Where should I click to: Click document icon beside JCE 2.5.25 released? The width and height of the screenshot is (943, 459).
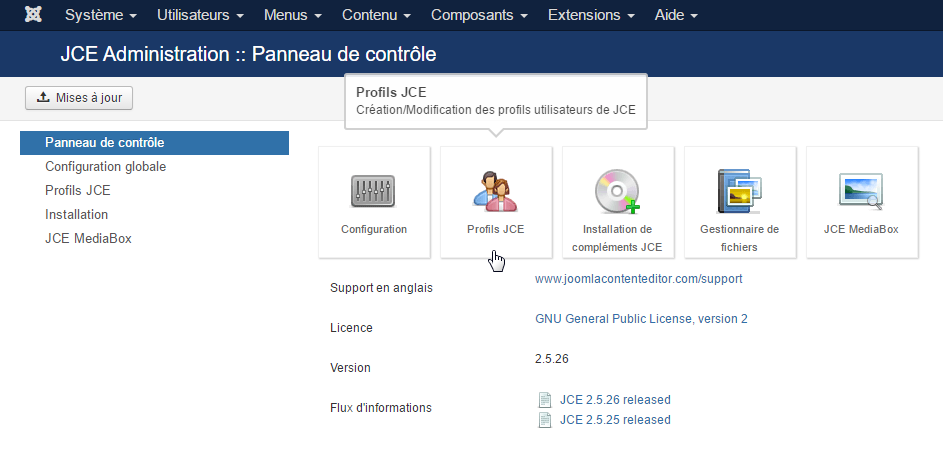click(544, 420)
